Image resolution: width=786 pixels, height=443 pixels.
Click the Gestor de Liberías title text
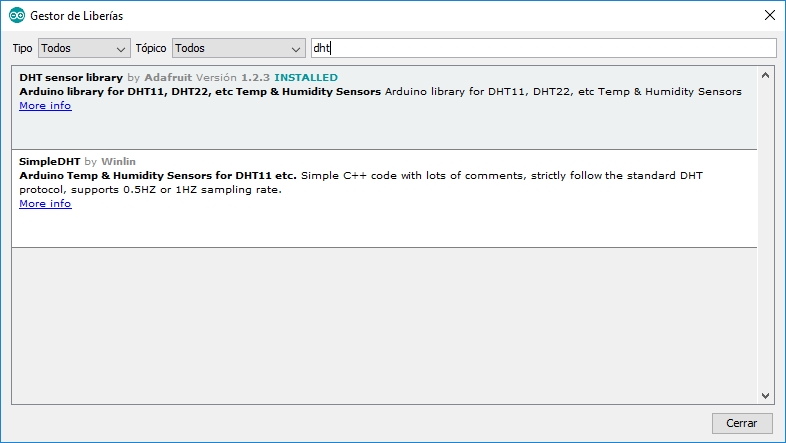tap(77, 16)
